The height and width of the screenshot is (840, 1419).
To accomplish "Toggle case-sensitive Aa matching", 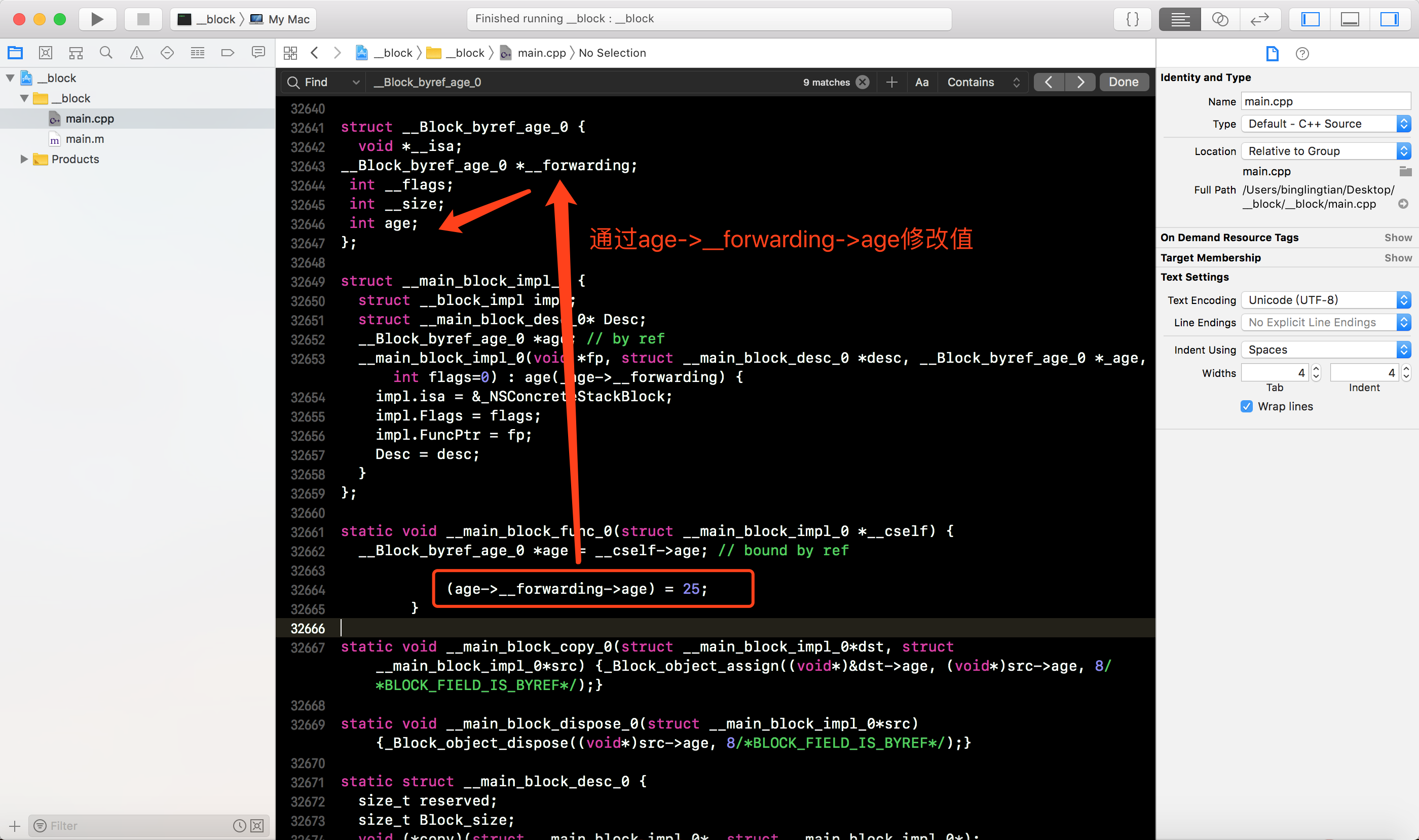I will point(921,82).
